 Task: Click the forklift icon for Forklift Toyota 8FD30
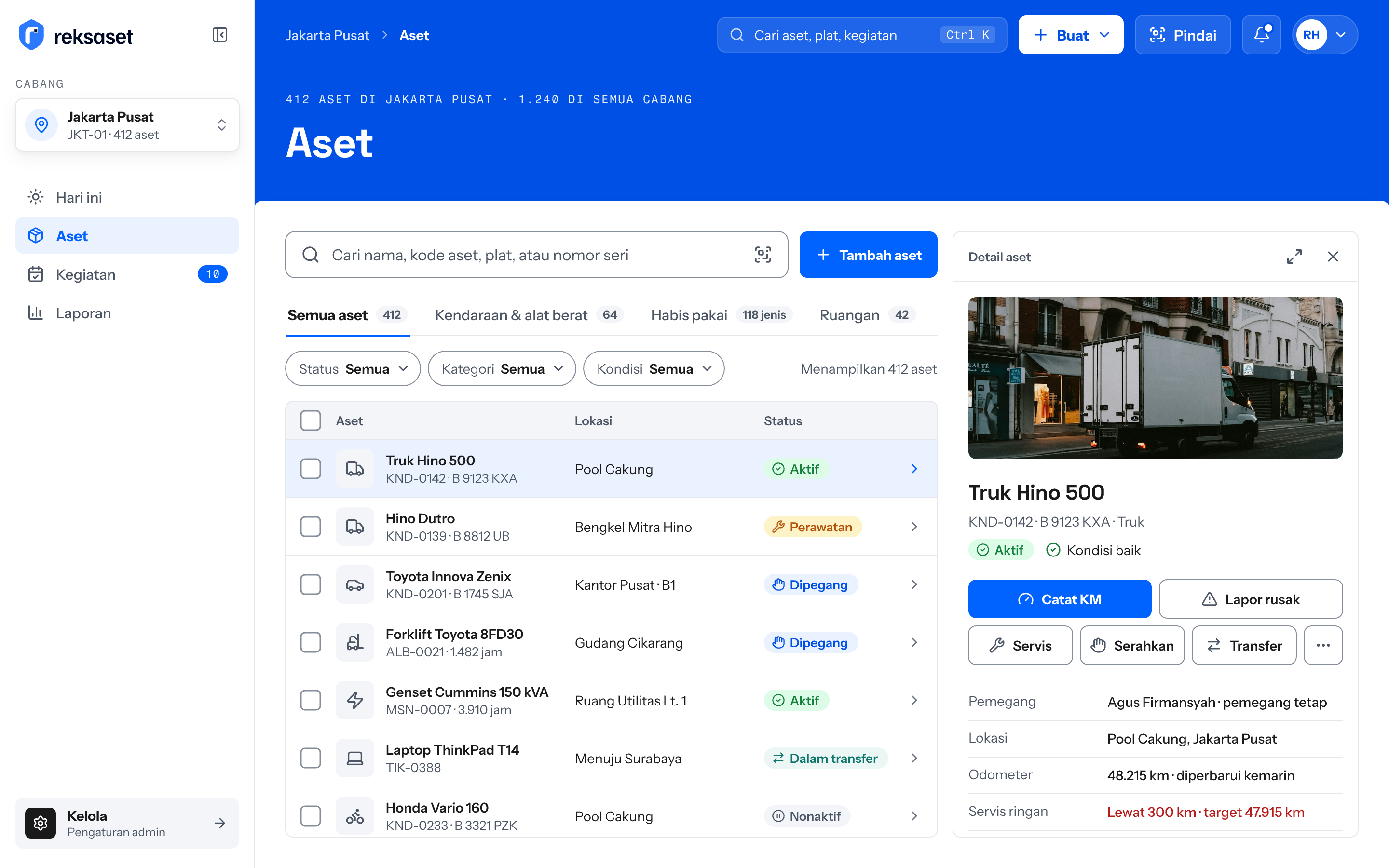(354, 642)
